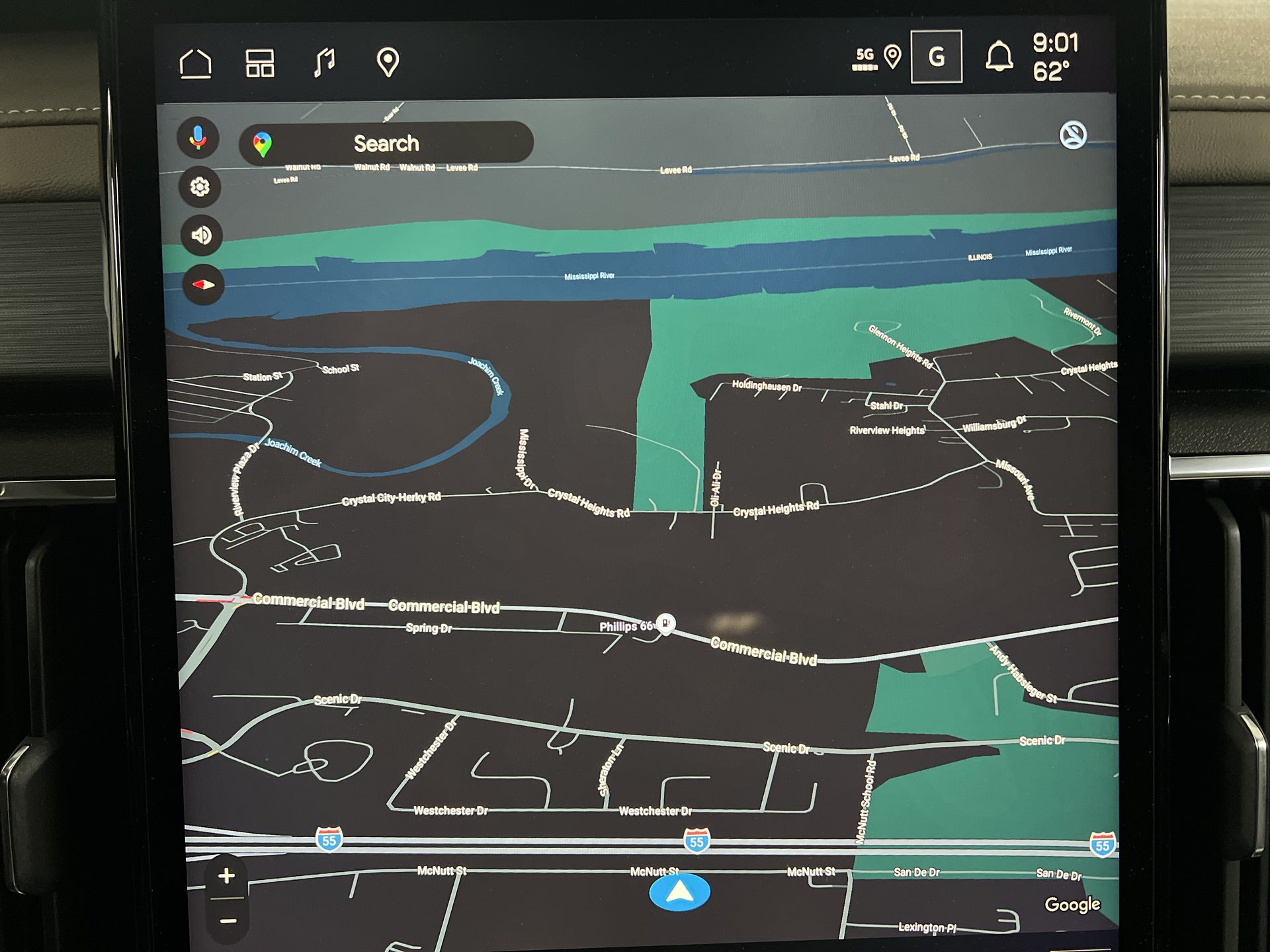The width and height of the screenshot is (1270, 952).
Task: Tap the Station St label
Action: (x=262, y=377)
